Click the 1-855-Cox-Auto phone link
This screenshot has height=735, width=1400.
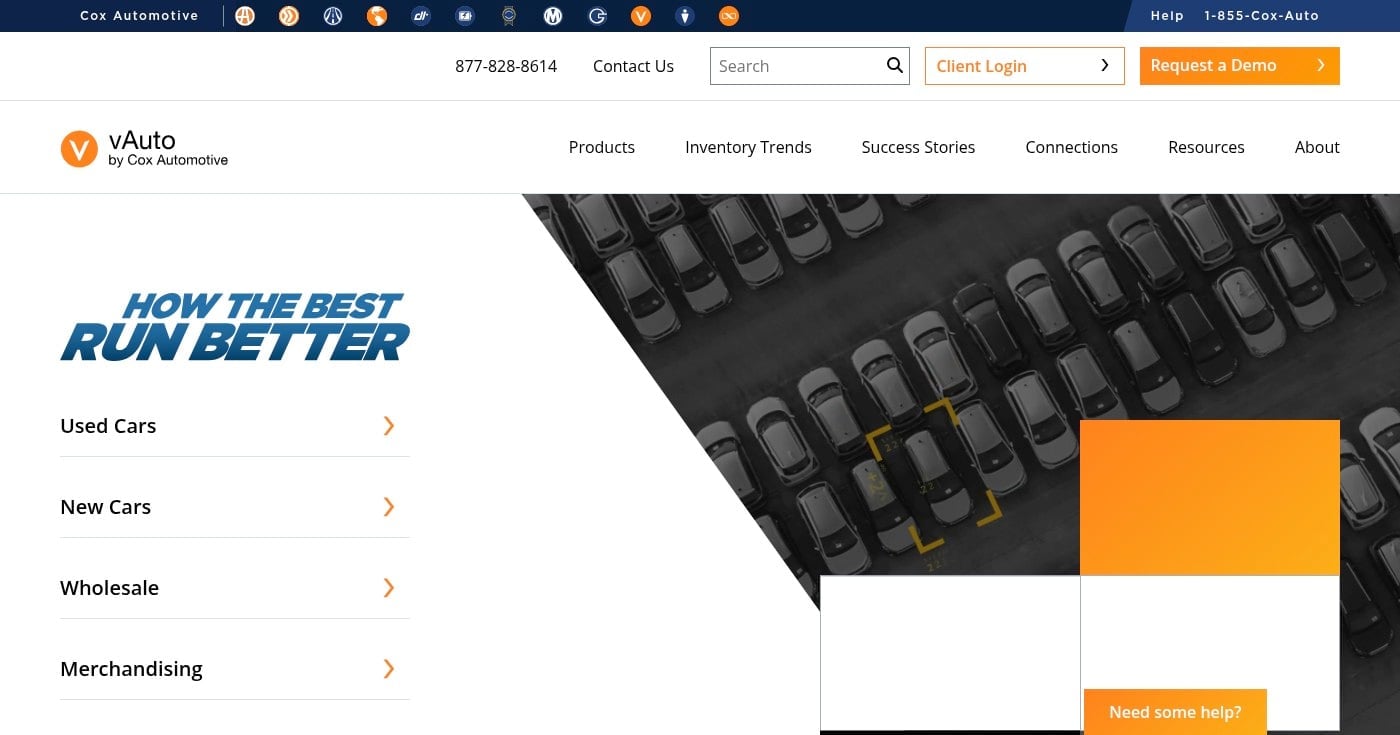point(1261,16)
